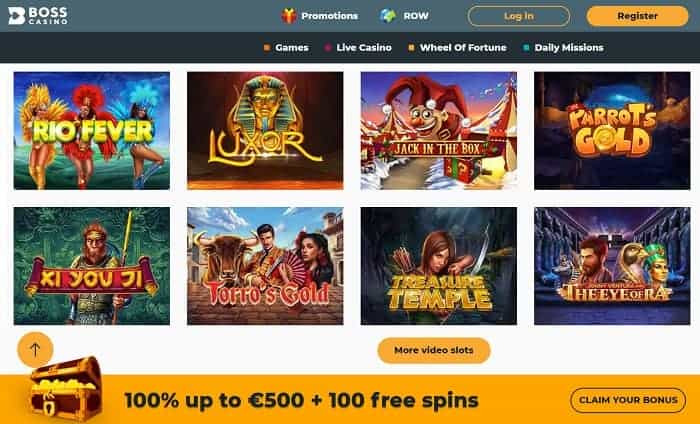Open the Rio Fever slot game
700x424 pixels.
pyautogui.click(x=92, y=131)
